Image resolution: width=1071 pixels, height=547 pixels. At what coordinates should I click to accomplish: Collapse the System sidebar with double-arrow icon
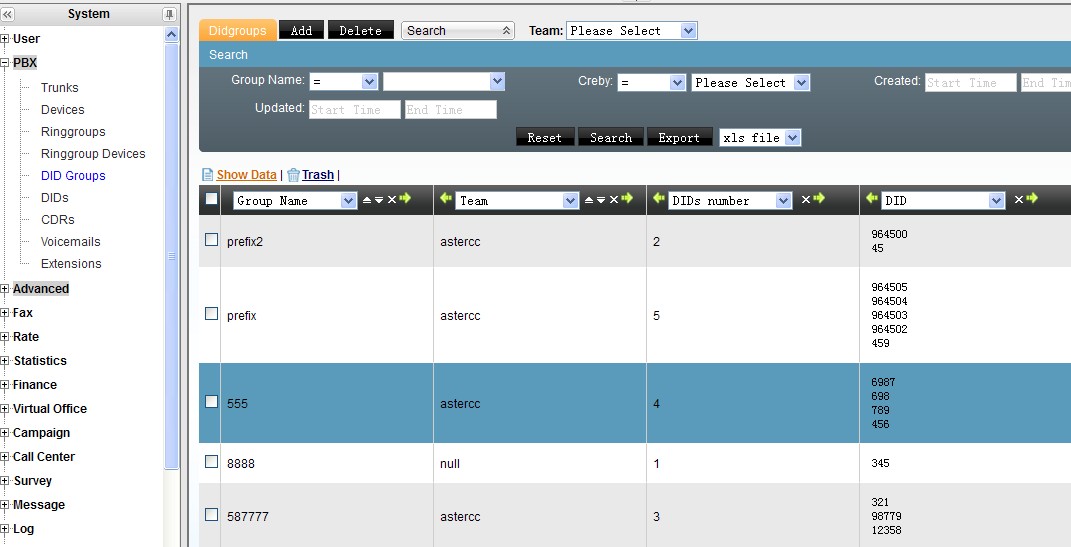(8, 14)
